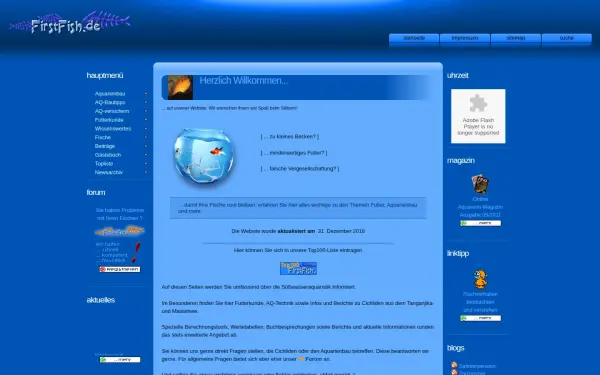Viewport: 600px width, 375px height.
Task: Expand arrow beside Aquarienbau
Action: (146, 93)
